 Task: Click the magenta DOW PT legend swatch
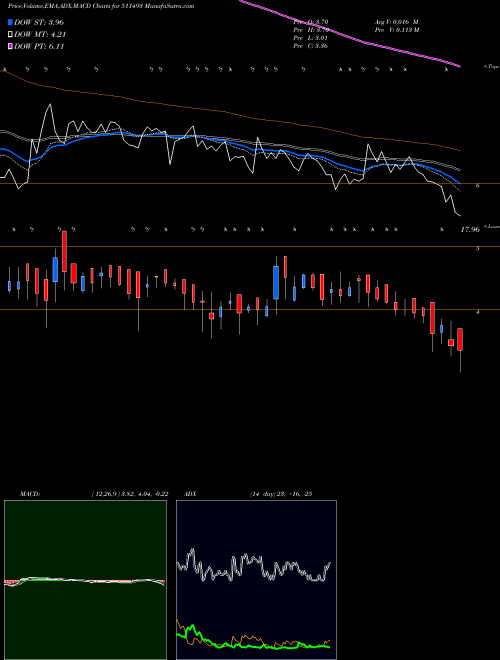10,47
